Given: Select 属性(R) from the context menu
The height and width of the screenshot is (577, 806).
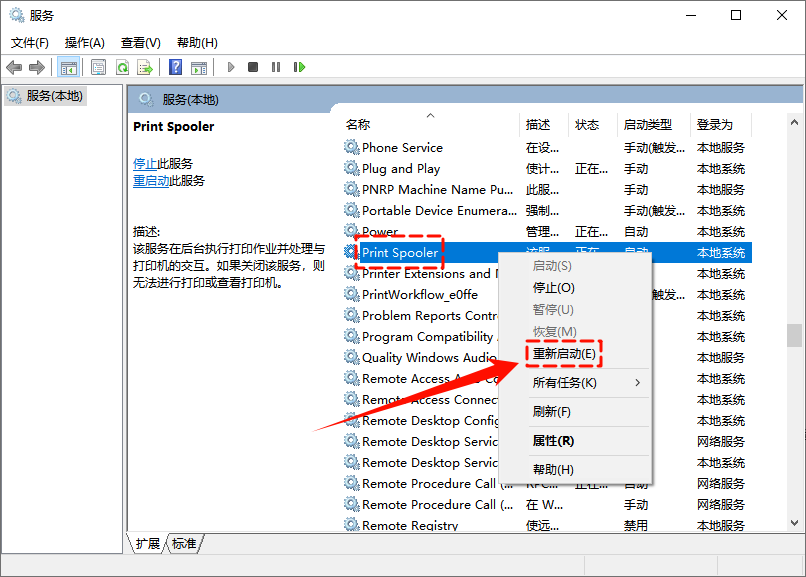Looking at the screenshot, I should point(553,441).
